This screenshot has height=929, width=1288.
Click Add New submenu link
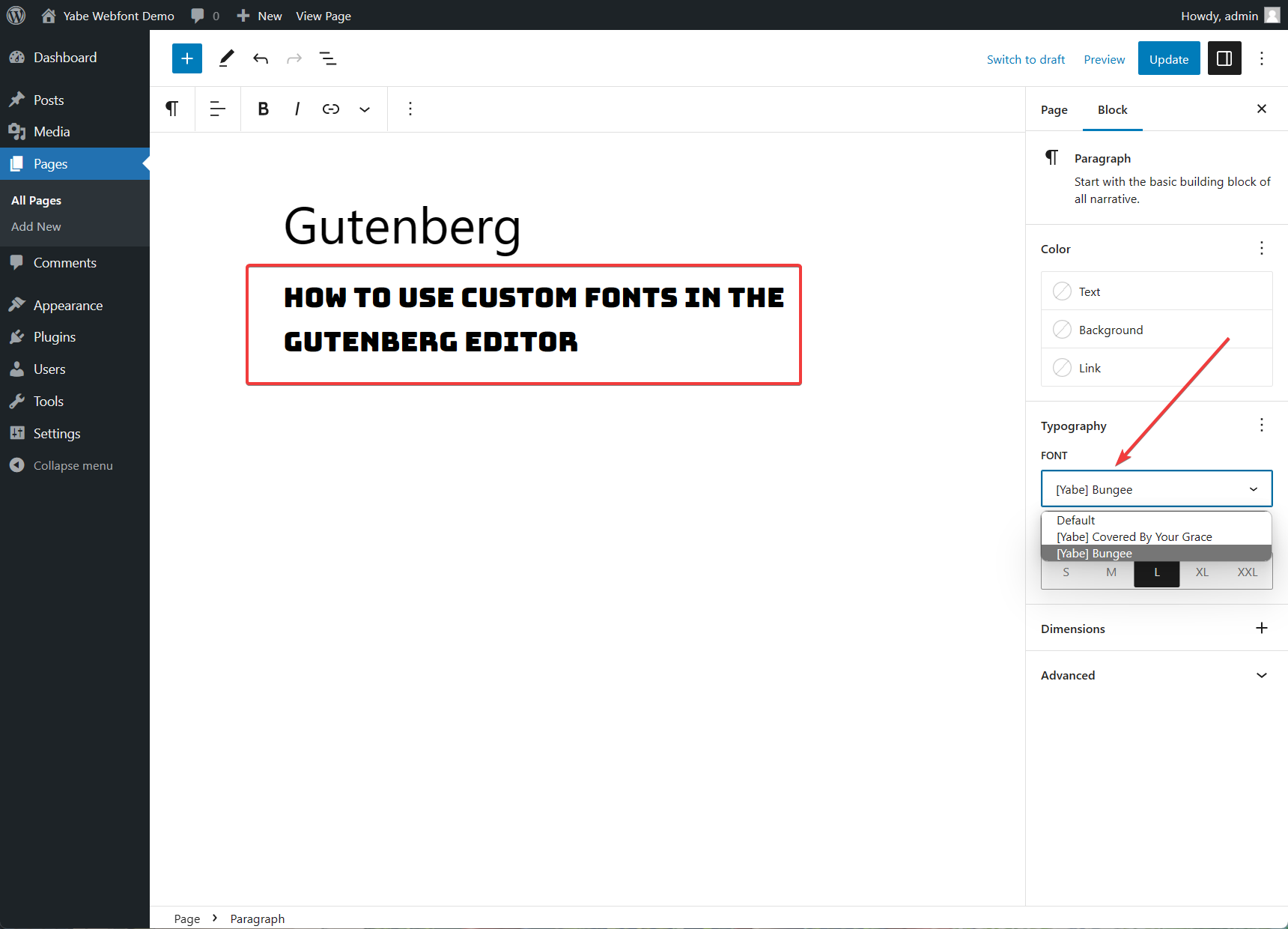[36, 226]
